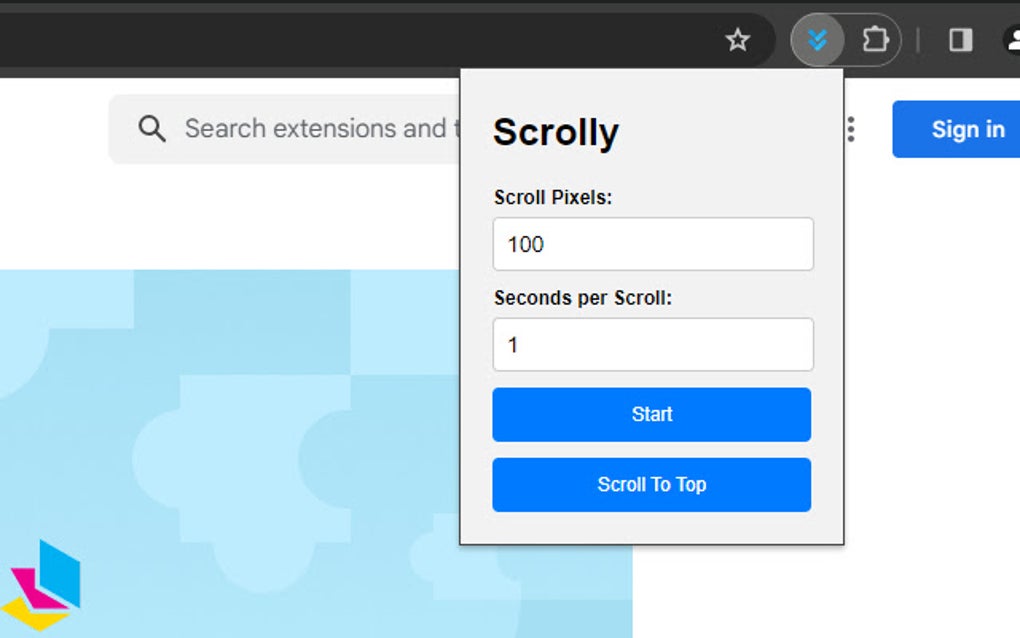Click the Scrolly popup title
This screenshot has height=638, width=1020.
coord(556,131)
